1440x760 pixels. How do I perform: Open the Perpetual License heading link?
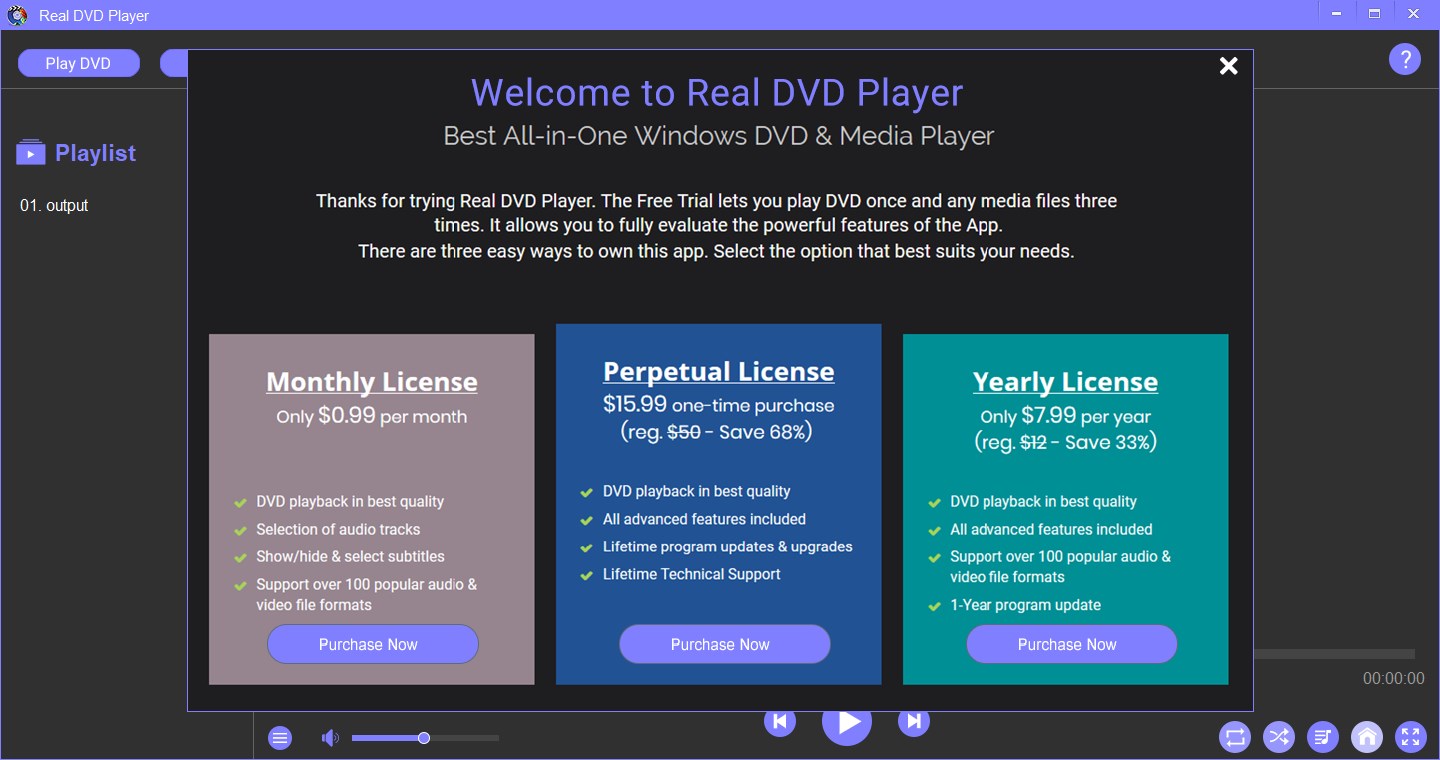[719, 372]
